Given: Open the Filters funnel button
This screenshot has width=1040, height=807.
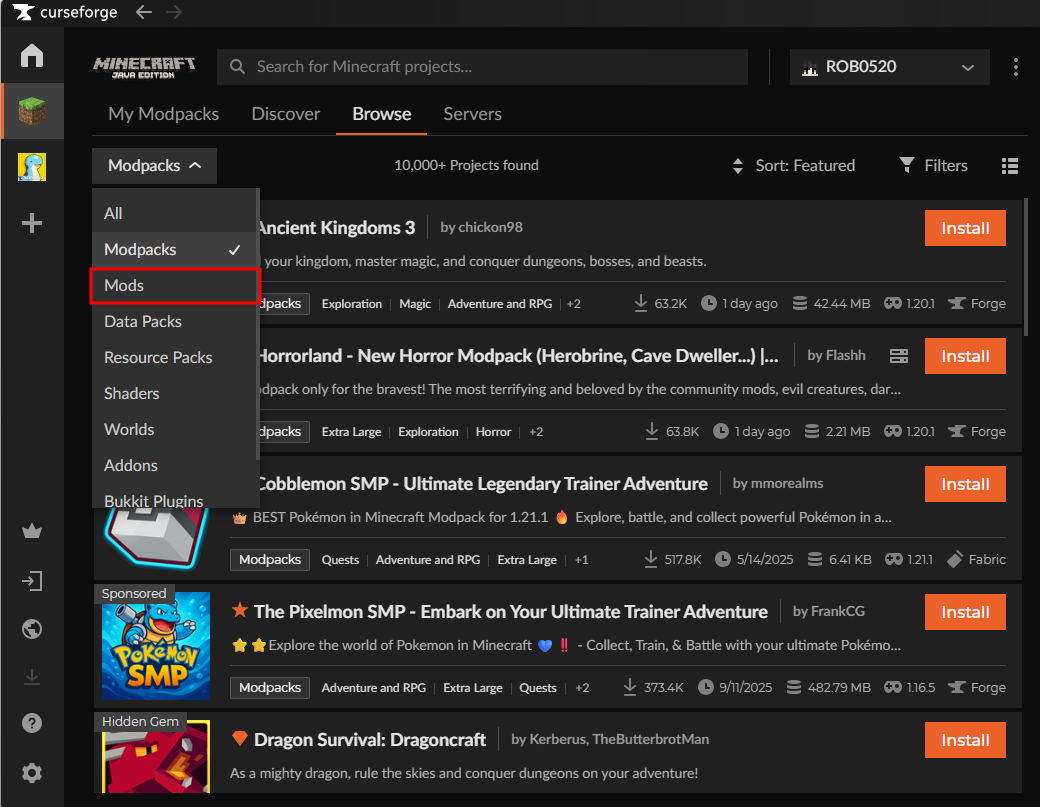Looking at the screenshot, I should coord(933,165).
